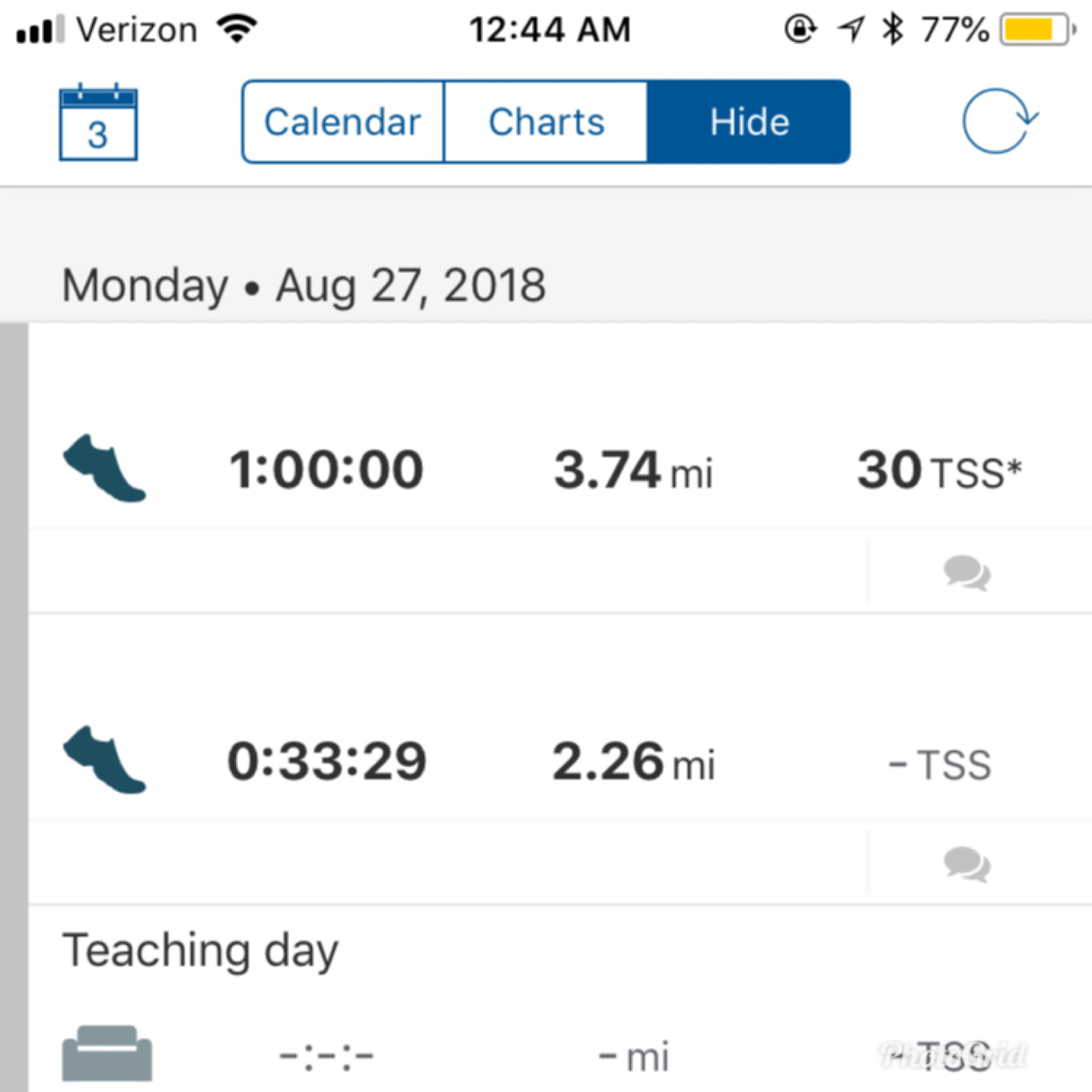The height and width of the screenshot is (1092, 1092).
Task: Tap the day-off couch icon
Action: 106,1053
